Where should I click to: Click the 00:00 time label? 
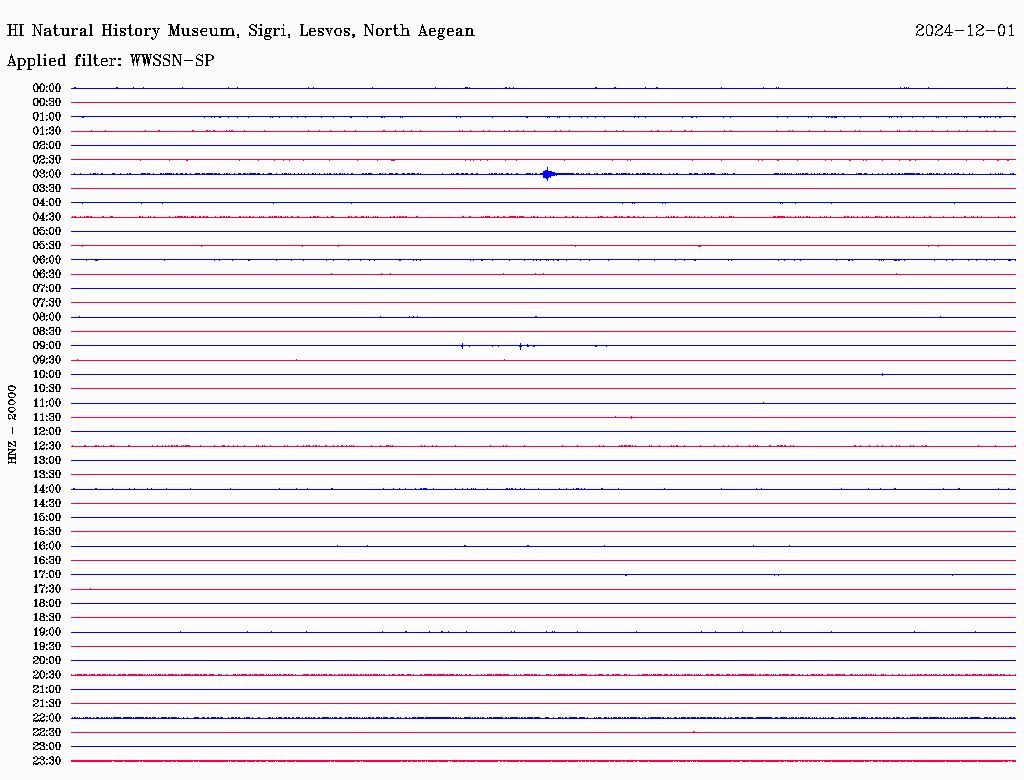point(47,88)
